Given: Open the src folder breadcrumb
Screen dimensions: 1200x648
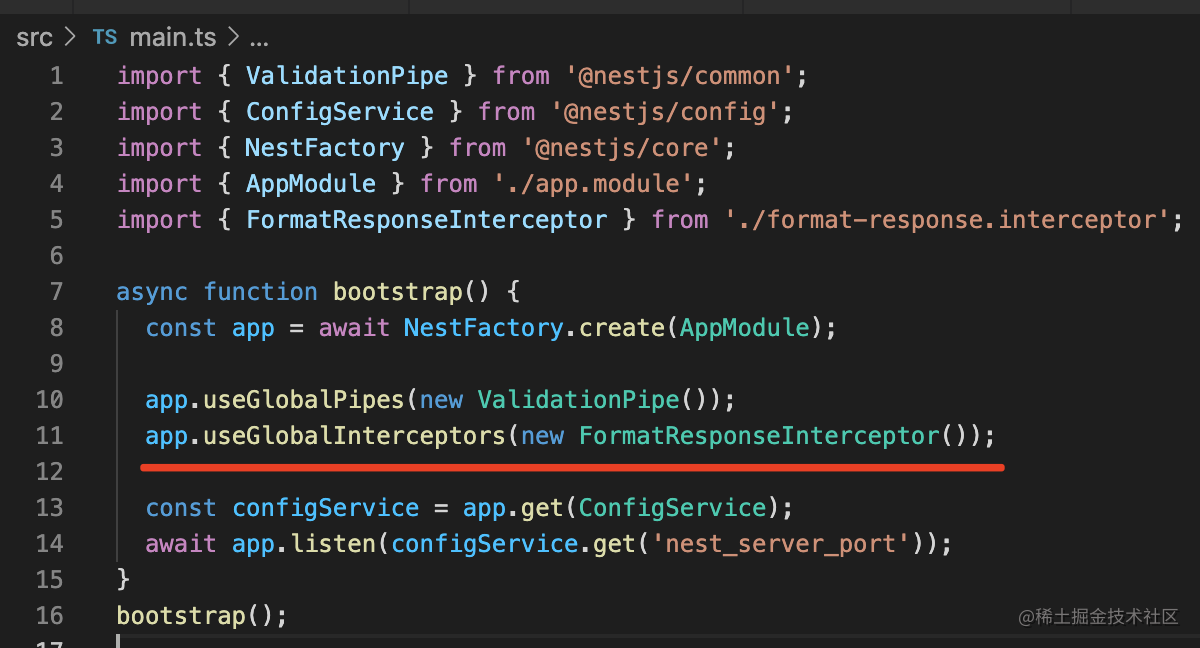Looking at the screenshot, I should [34, 39].
